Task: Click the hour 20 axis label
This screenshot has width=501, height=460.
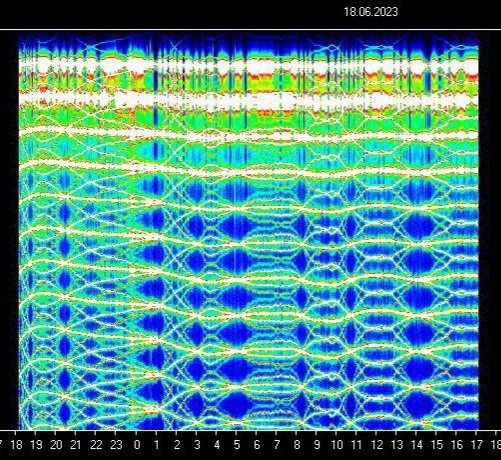Action: pos(56,445)
